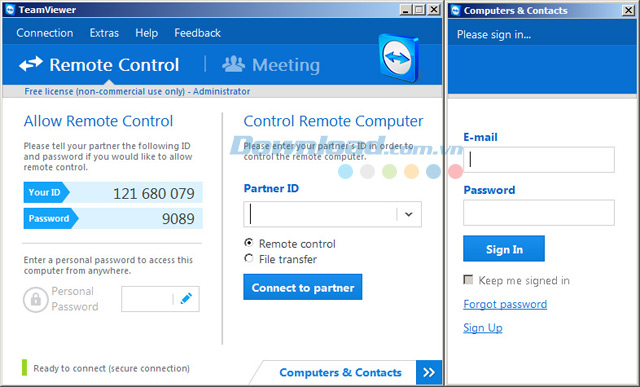Open the Help menu
Viewport: 640px width, 387px height.
[x=147, y=33]
